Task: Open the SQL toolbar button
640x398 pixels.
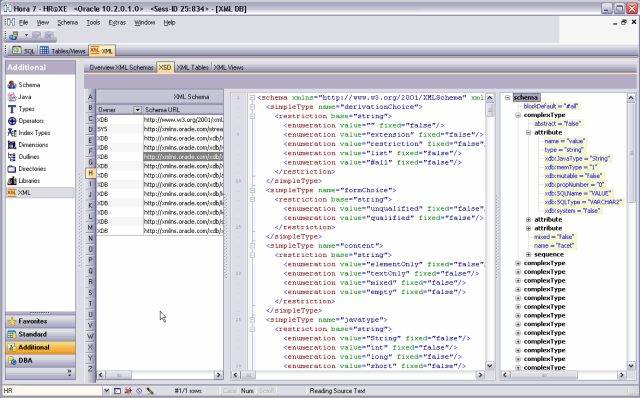Action: tap(23, 51)
